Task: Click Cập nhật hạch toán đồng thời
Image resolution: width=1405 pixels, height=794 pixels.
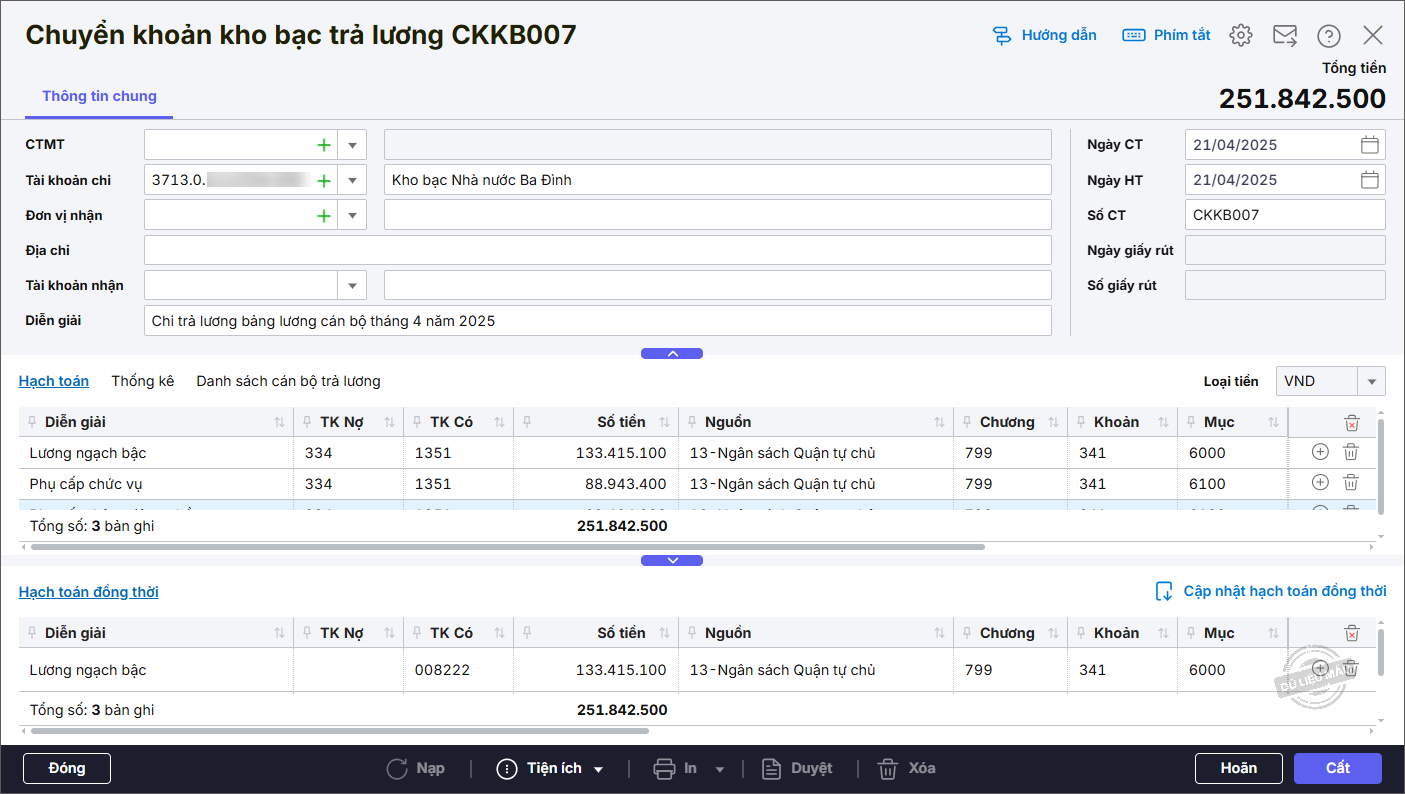Action: point(1271,592)
